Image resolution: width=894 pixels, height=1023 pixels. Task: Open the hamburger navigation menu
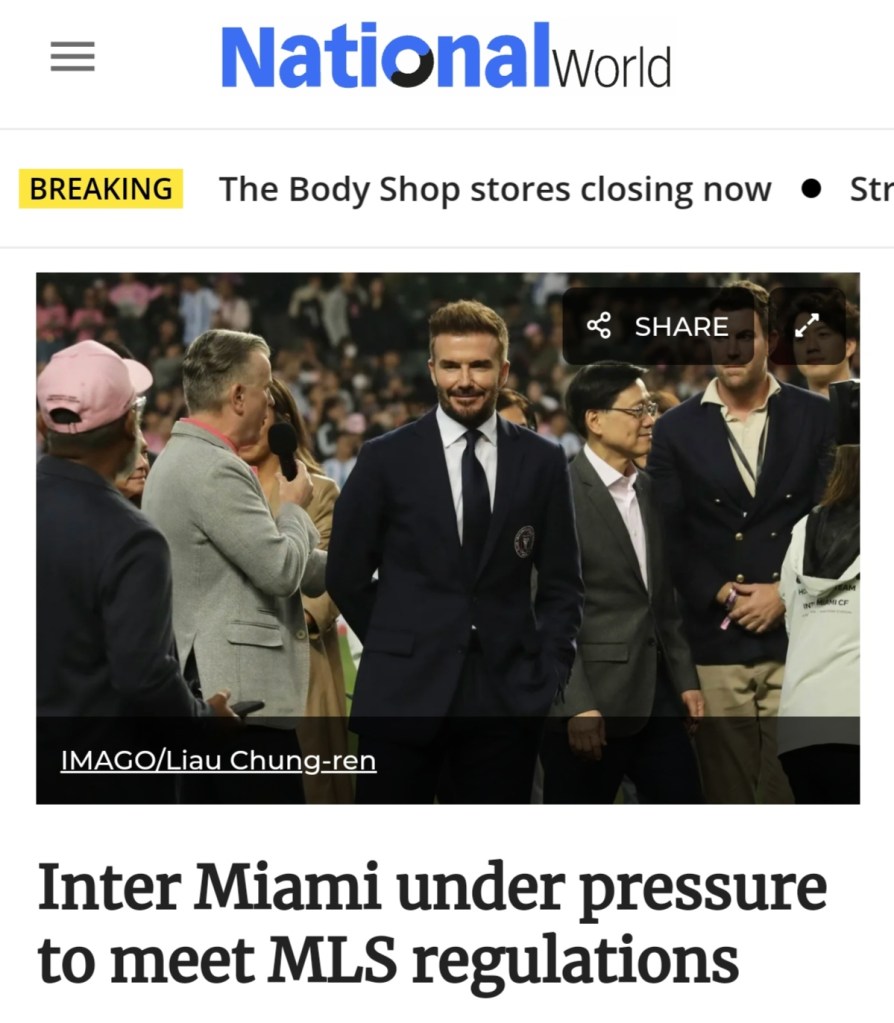click(72, 56)
